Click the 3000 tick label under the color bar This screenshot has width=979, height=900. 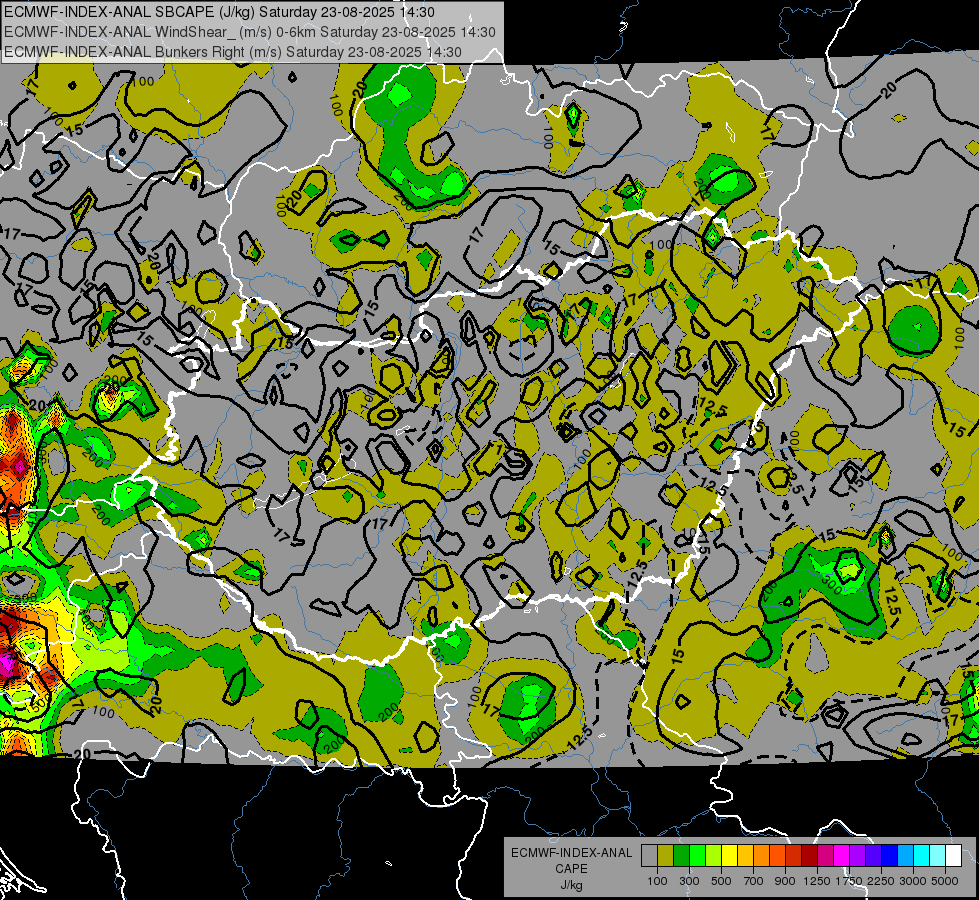click(x=913, y=881)
